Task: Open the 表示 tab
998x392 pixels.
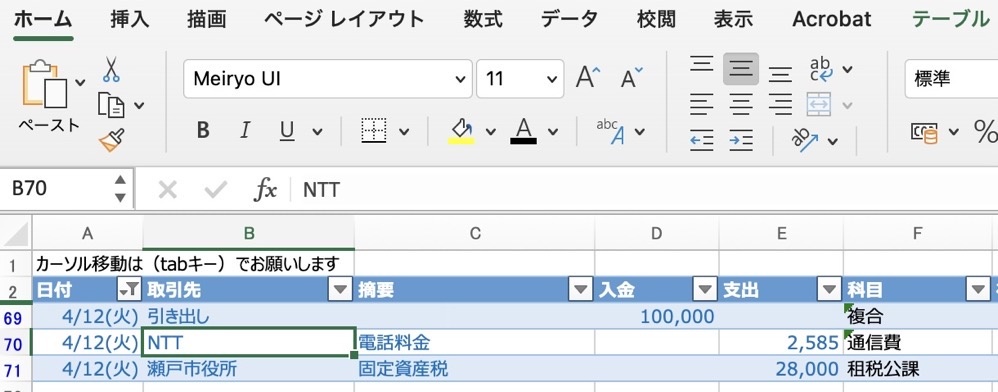Action: tap(733, 20)
